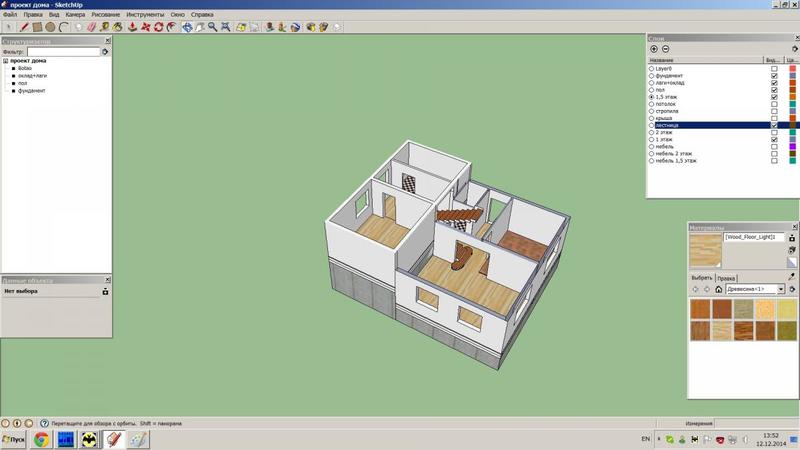Hide the фундамент layer via checkbox
The image size is (800, 450).
[x=774, y=76]
